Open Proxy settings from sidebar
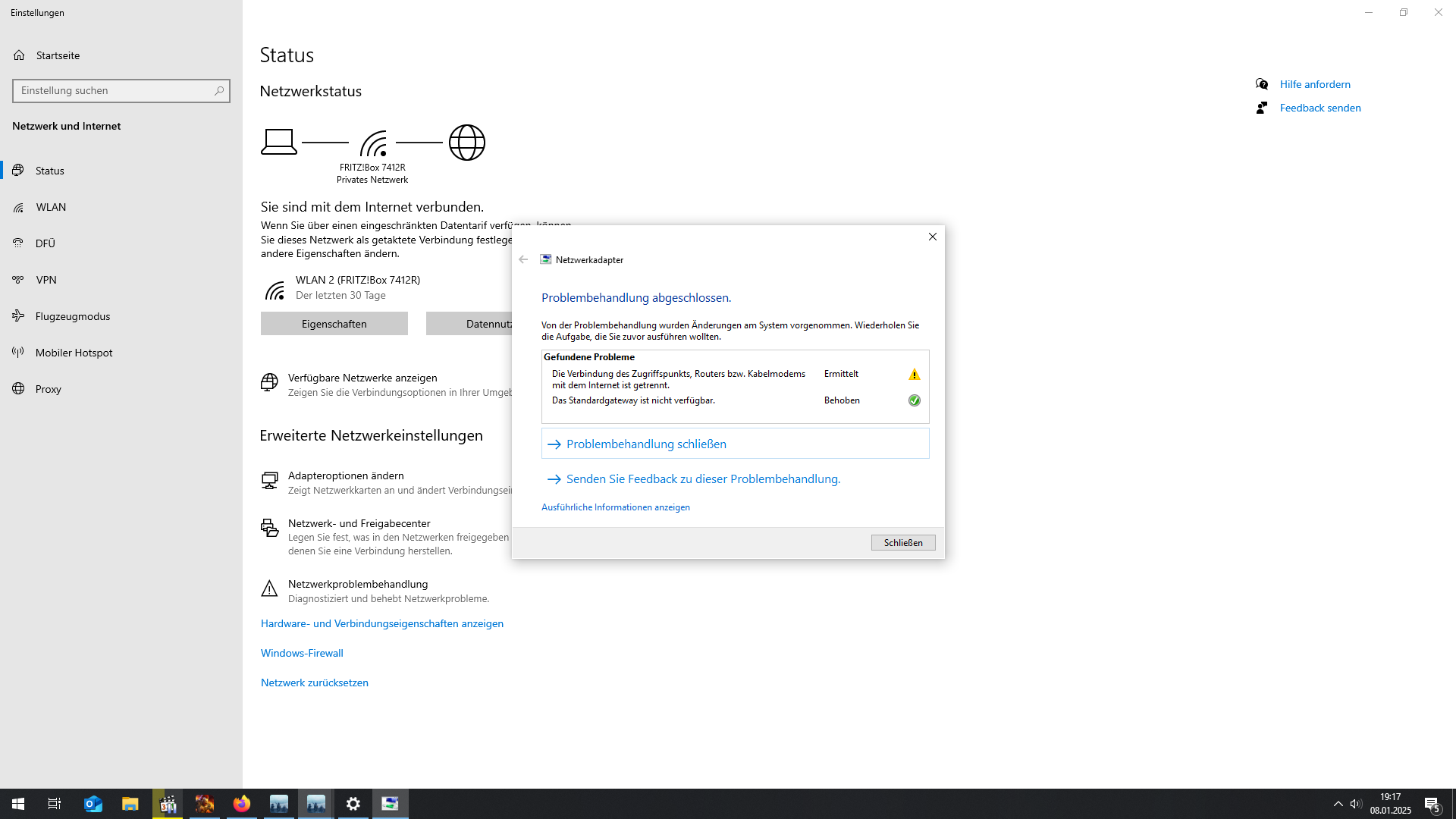 (48, 389)
